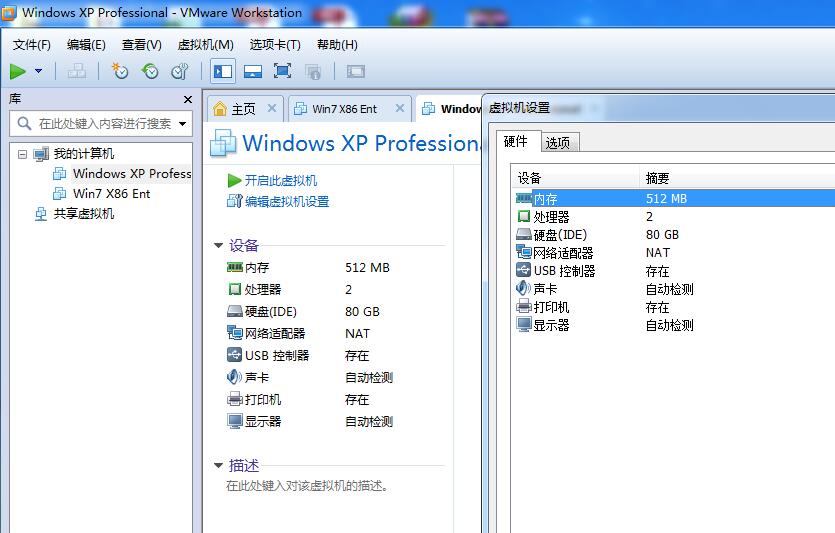The height and width of the screenshot is (533, 835).
Task: Open the snapshot manager icon
Action: click(180, 71)
